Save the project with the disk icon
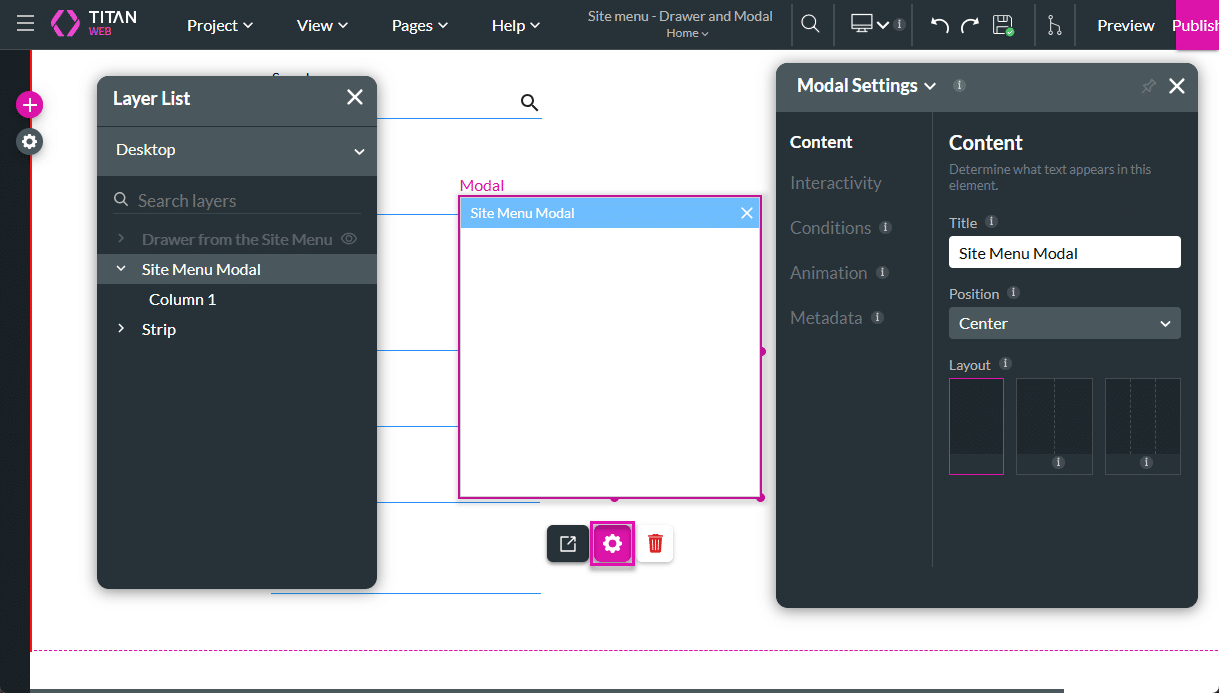Viewport: 1219px width, 693px height. tap(1003, 25)
